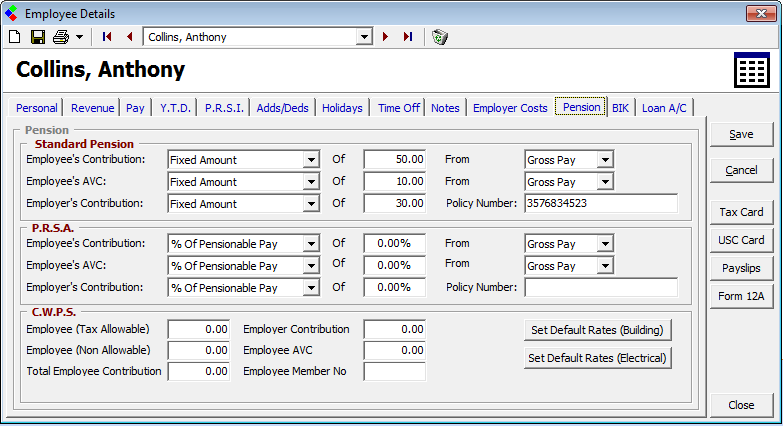The image size is (783, 426).
Task: Open the calendar grid icon at top right
Action: point(750,72)
